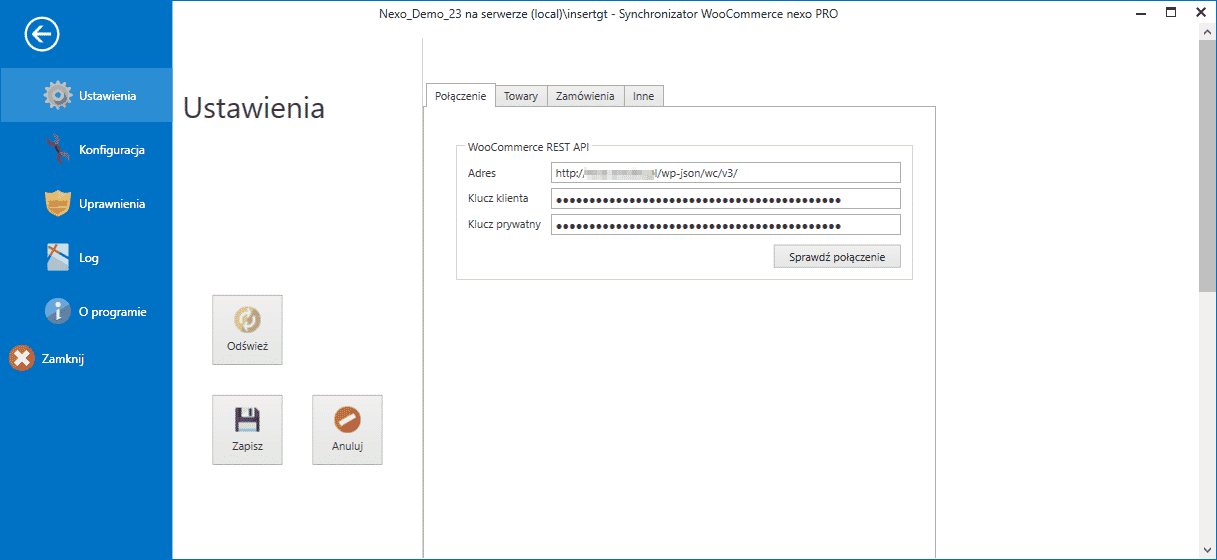Focus the Adres URL field

pos(726,172)
